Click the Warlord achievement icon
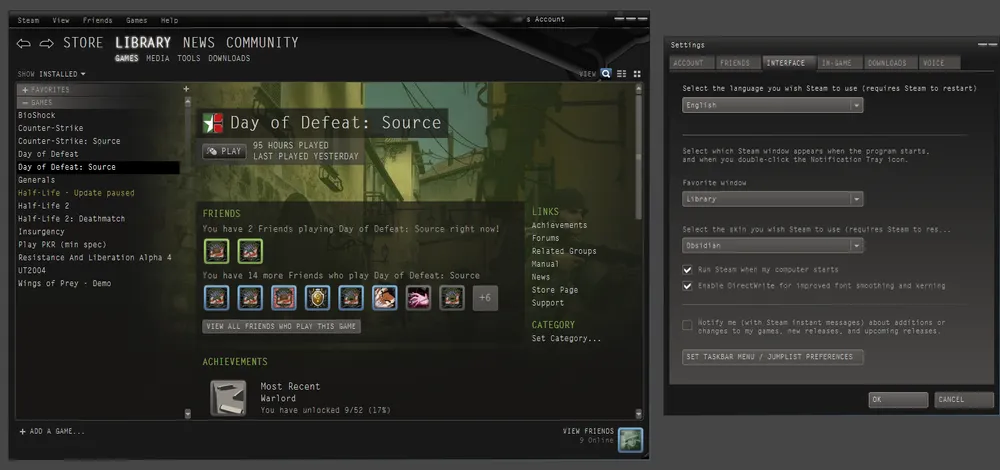The height and width of the screenshot is (470, 1000). click(x=228, y=397)
